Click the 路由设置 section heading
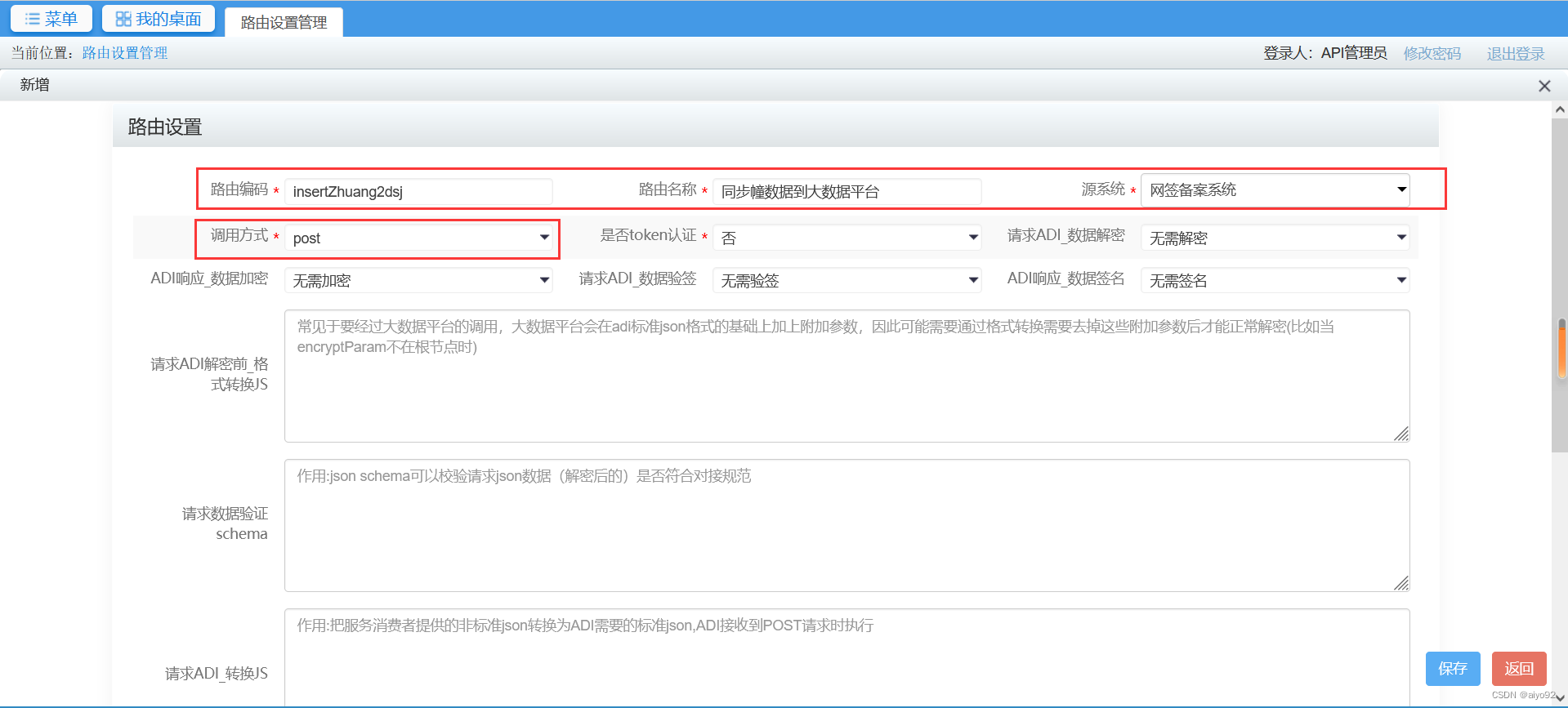The height and width of the screenshot is (708, 1568). (x=165, y=127)
